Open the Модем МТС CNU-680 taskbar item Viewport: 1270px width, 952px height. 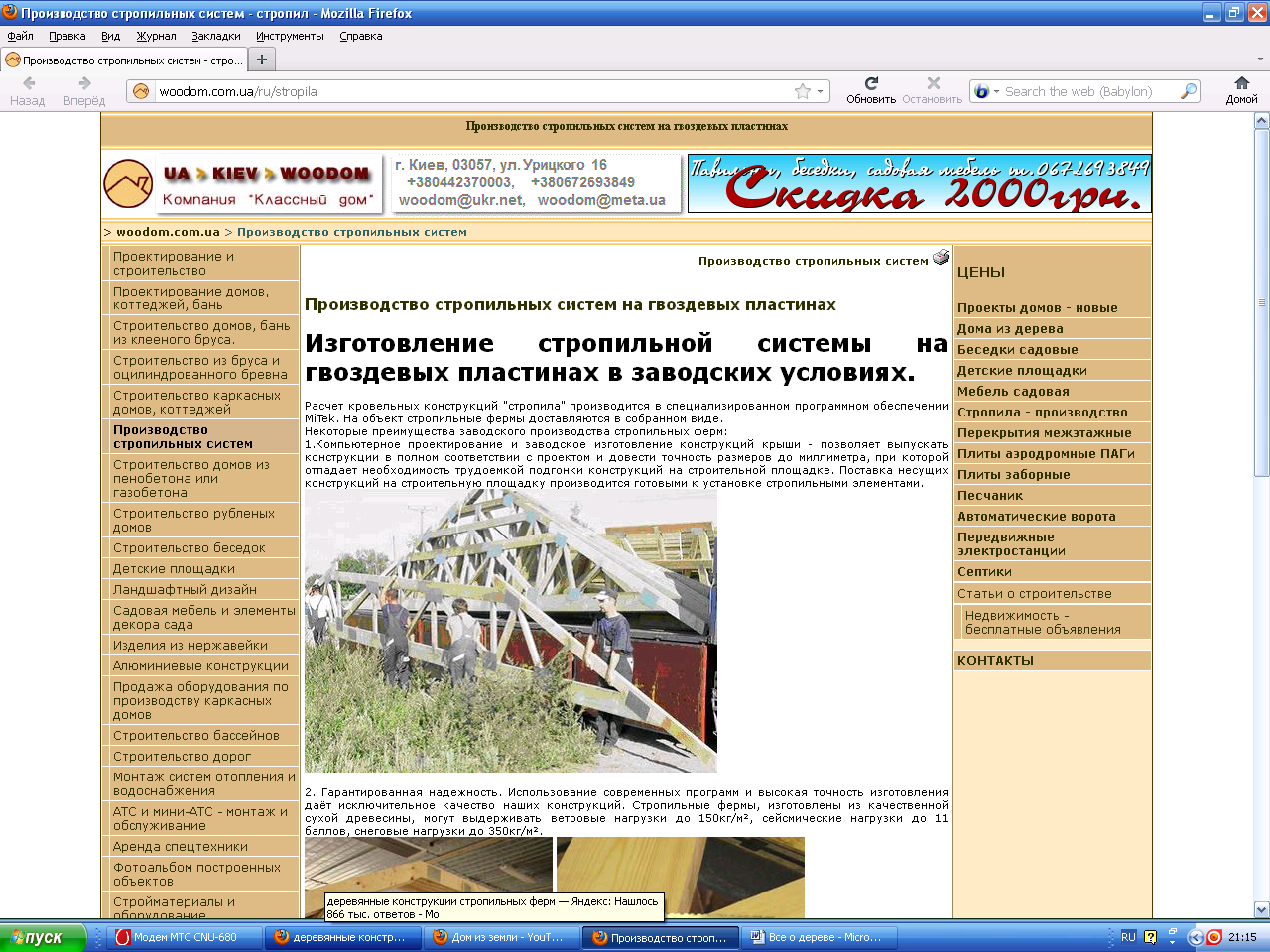(186, 937)
